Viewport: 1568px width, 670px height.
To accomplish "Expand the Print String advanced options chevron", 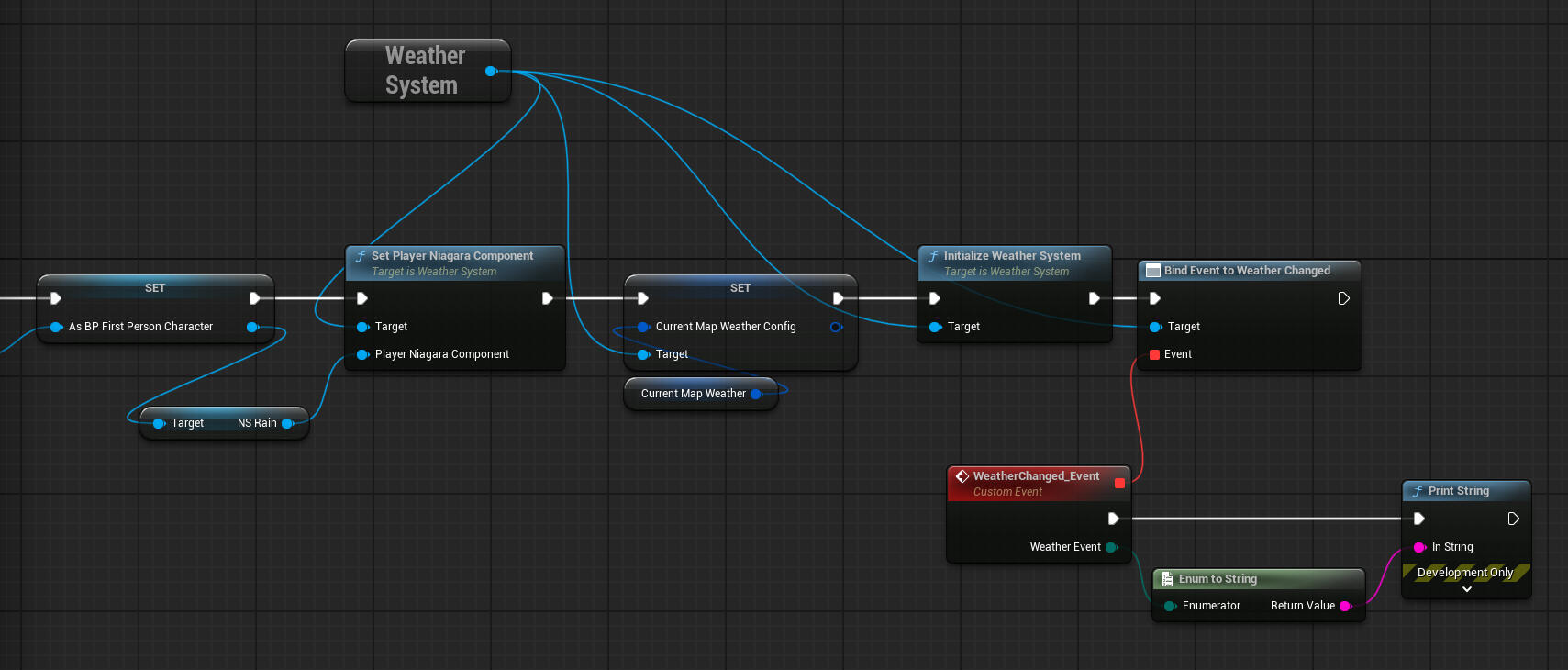I will 1466,589.
